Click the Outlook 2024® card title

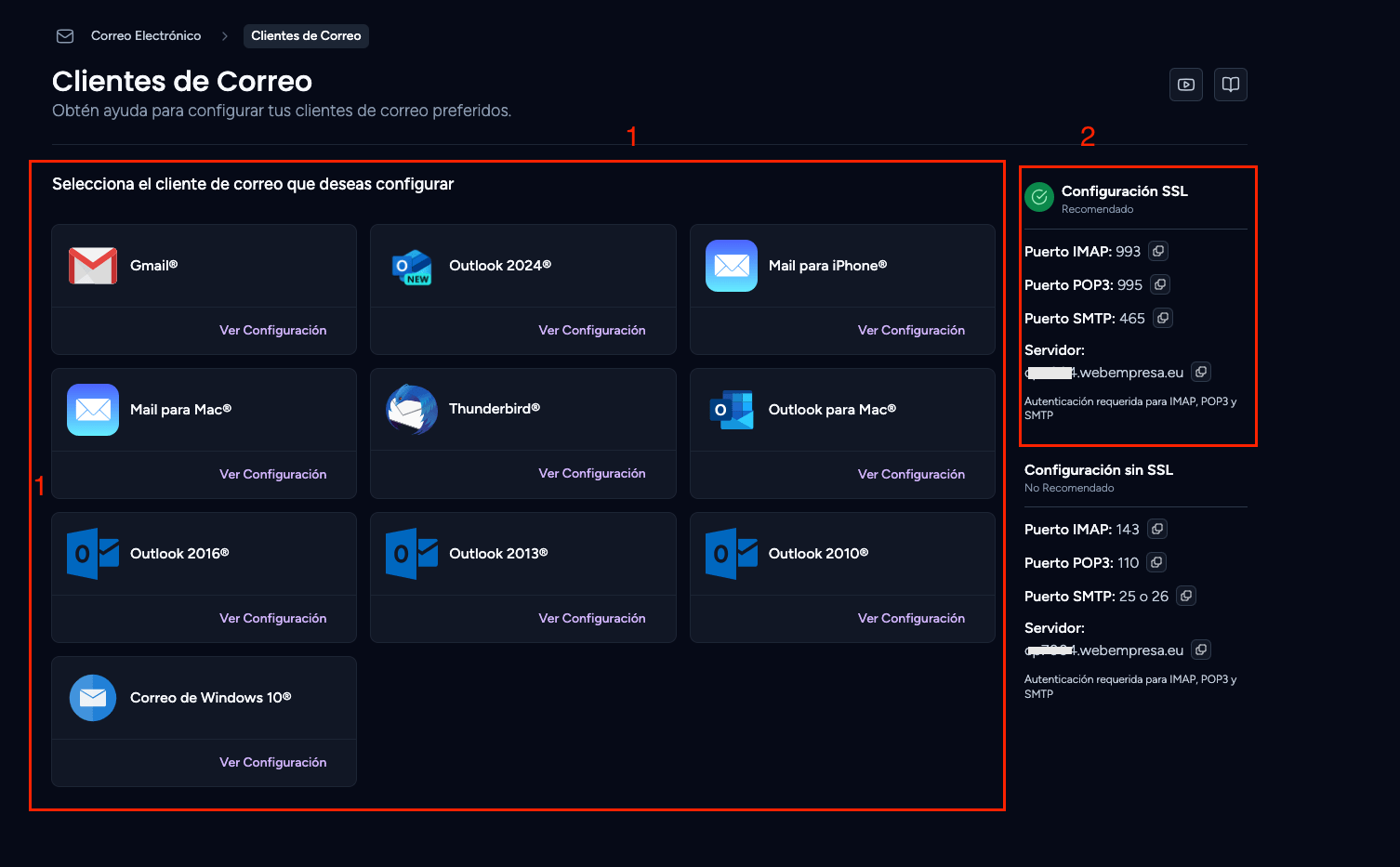click(500, 266)
